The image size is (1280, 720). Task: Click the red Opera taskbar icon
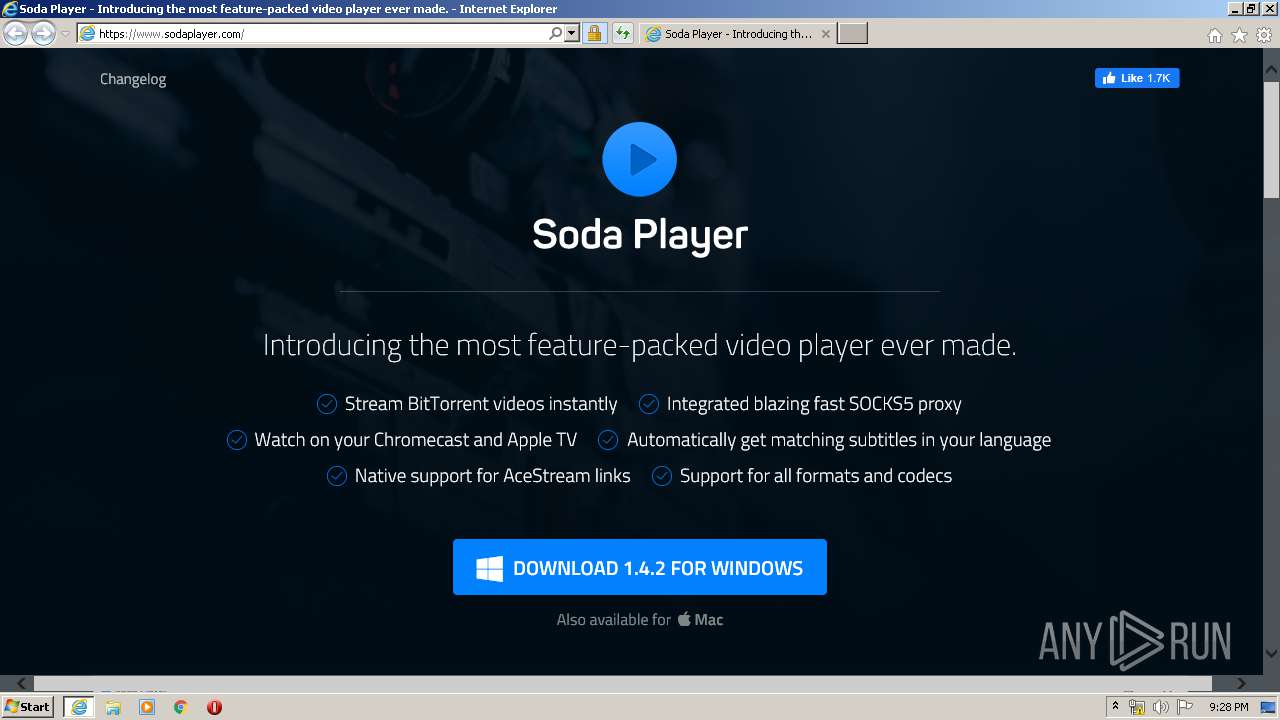coord(214,707)
